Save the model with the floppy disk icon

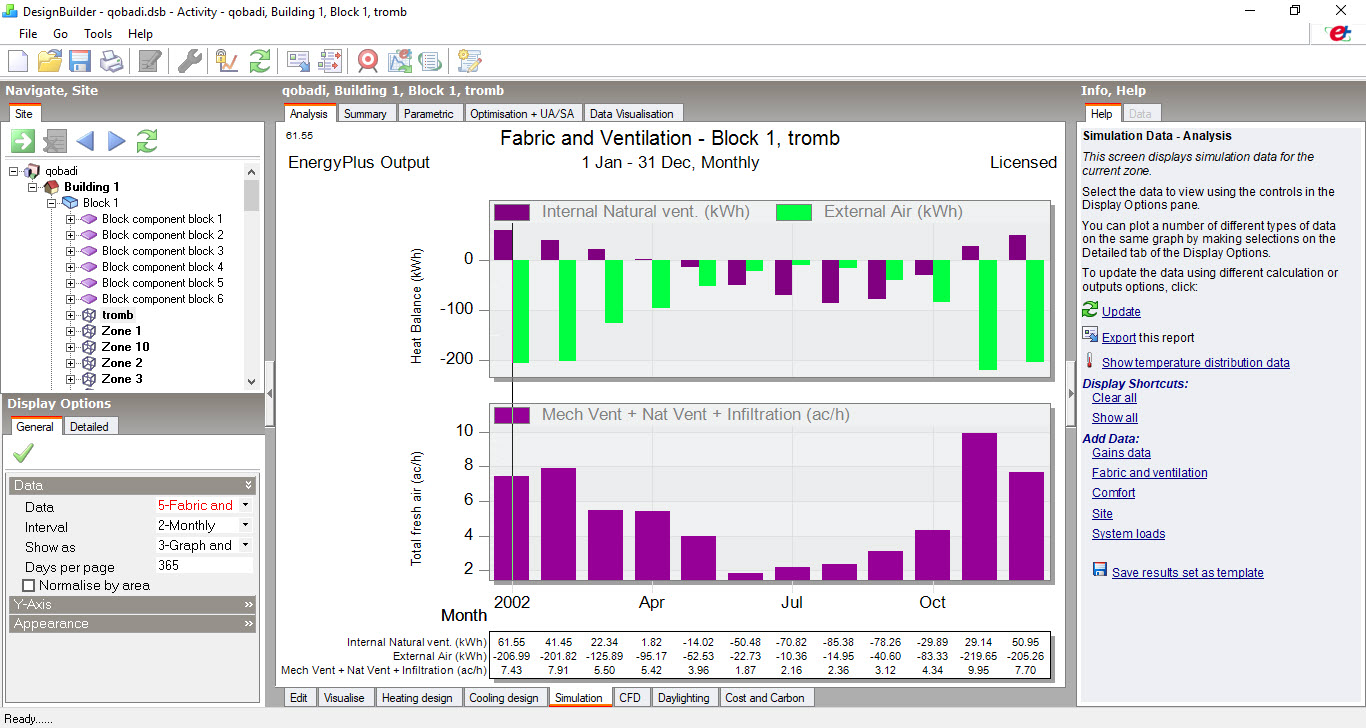point(80,61)
